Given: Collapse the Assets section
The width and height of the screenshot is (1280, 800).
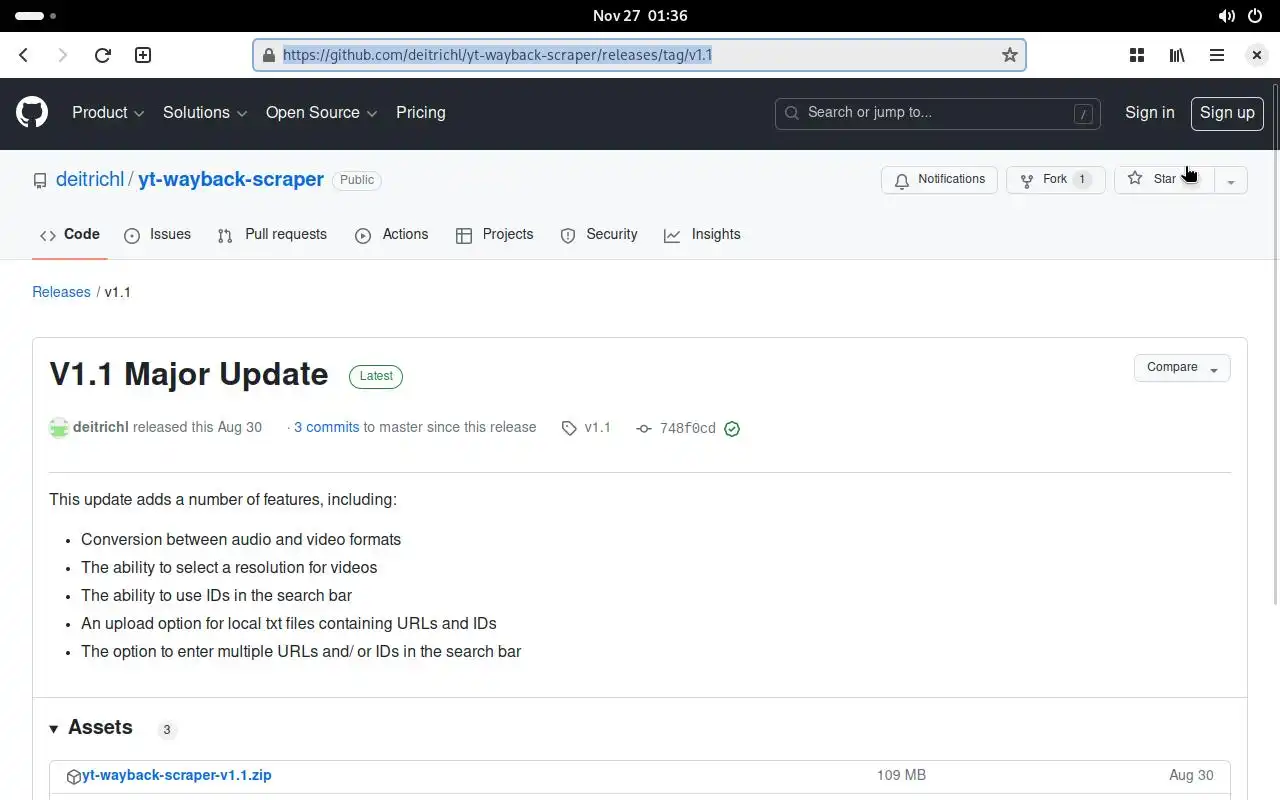Looking at the screenshot, I should point(91,728).
